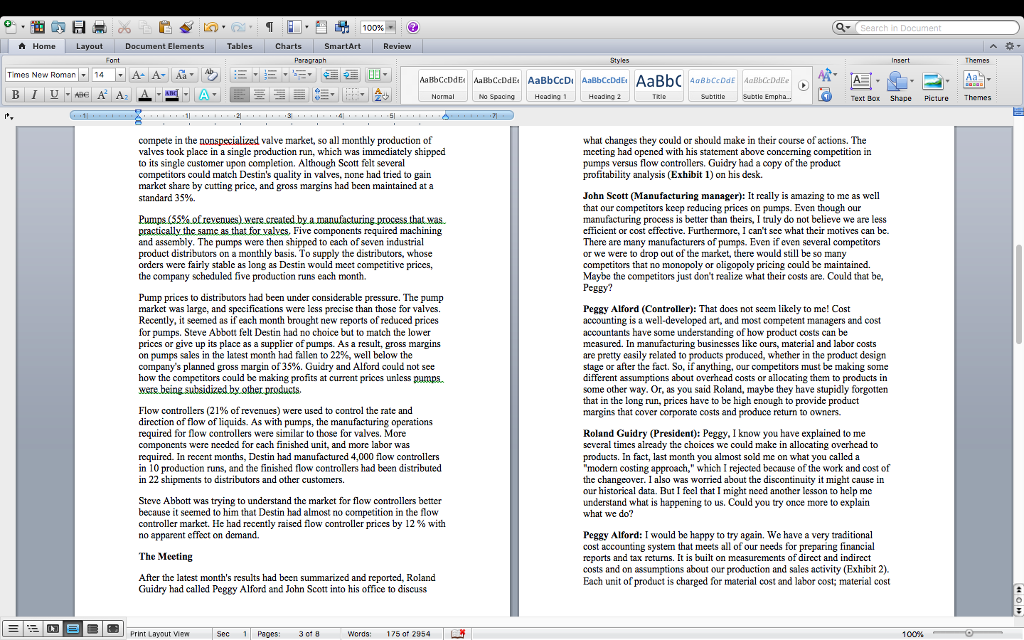
Task: Click the Shrink Font icon
Action: (x=157, y=75)
